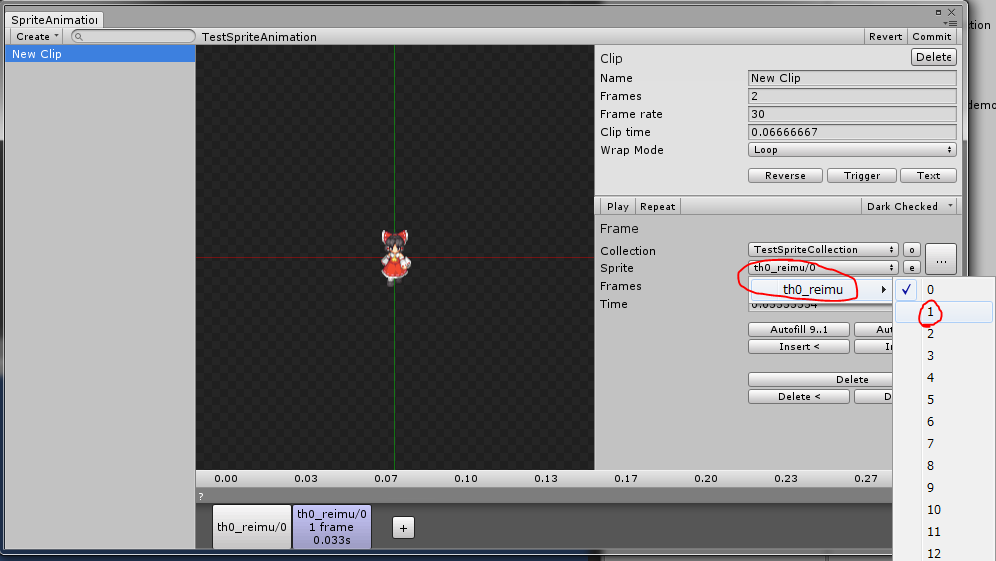Click the question mark below the ruler

[x=201, y=496]
